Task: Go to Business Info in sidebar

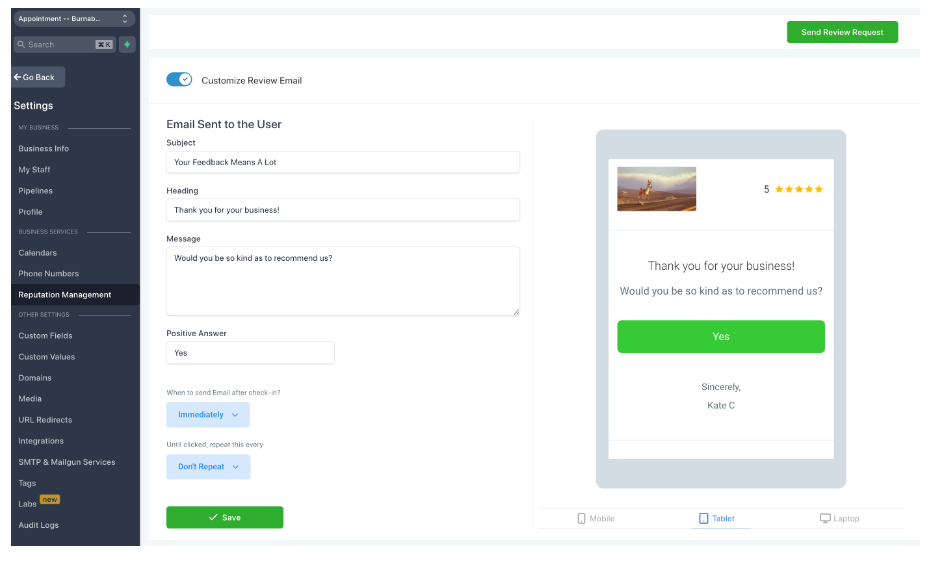Action: click(43, 148)
